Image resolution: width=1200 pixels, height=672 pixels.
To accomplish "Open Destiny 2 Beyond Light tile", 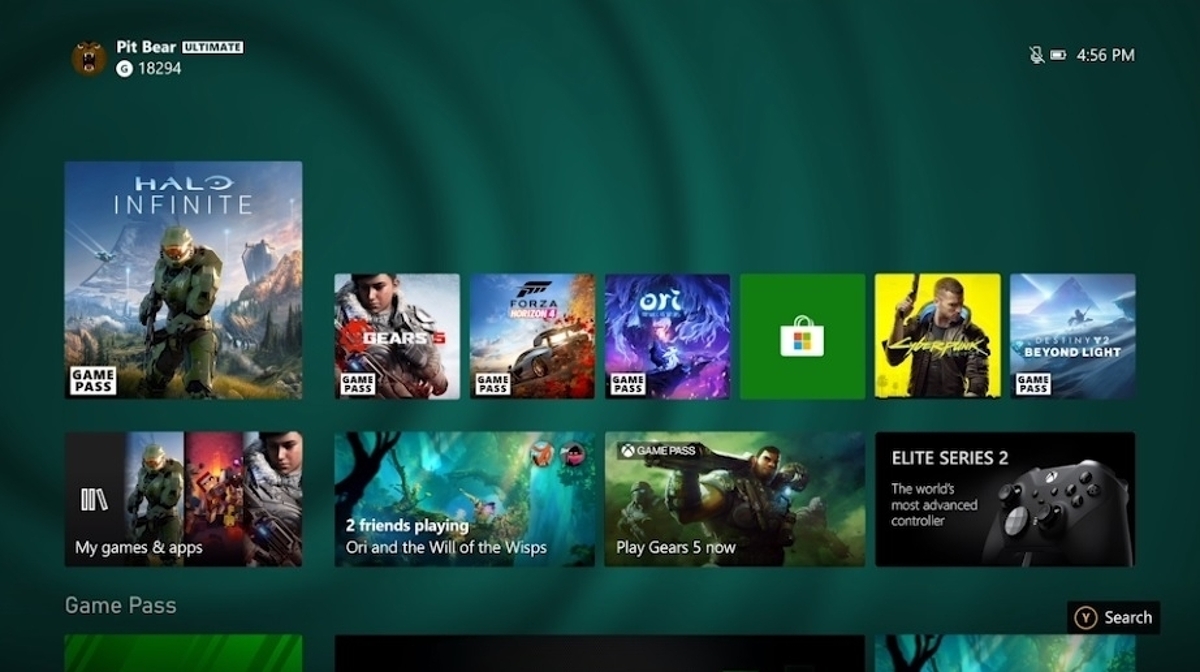I will 1072,337.
